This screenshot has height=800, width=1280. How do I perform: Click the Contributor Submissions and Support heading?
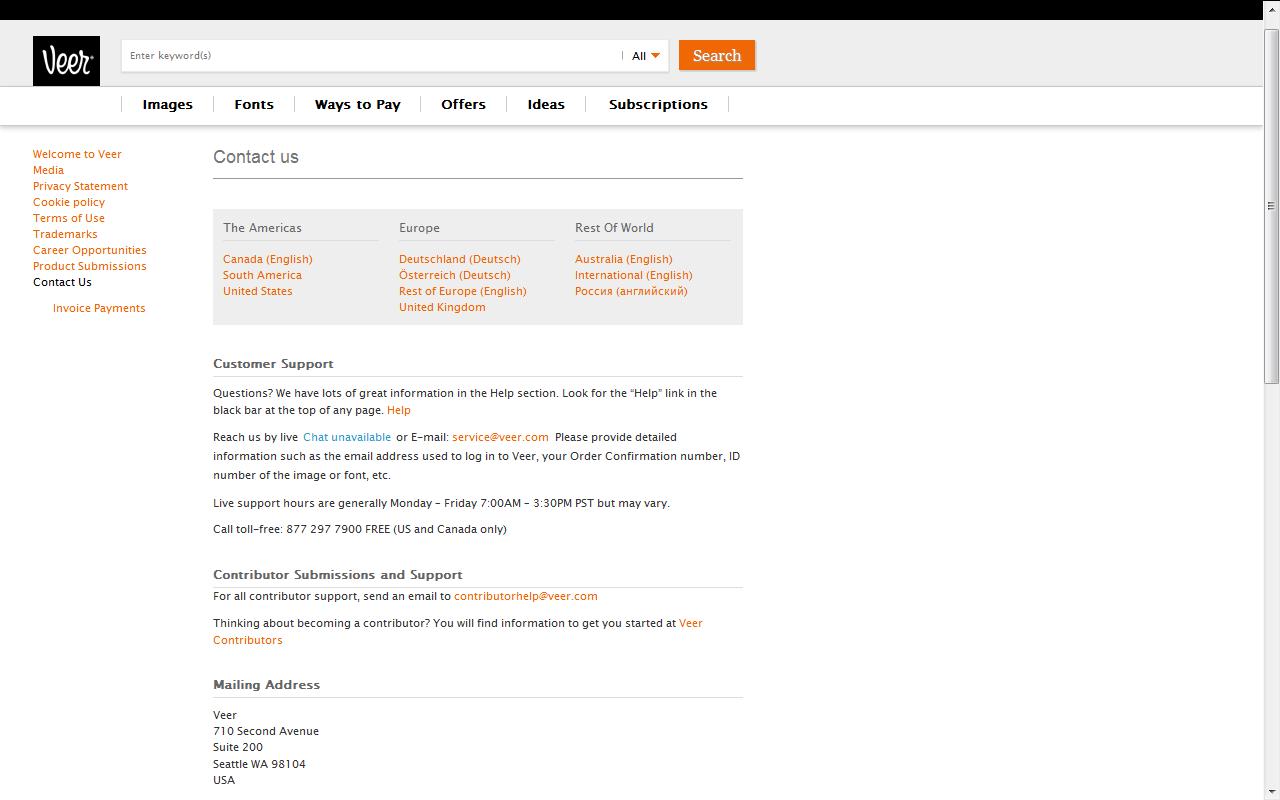[338, 575]
